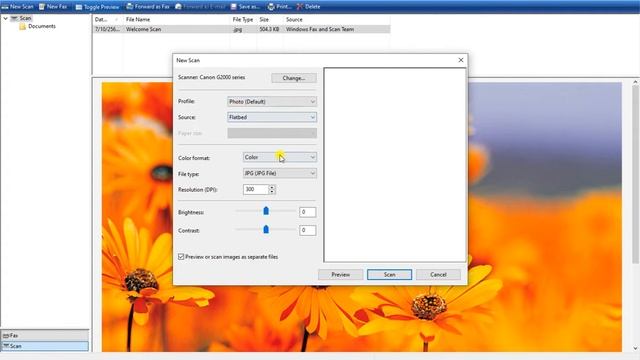Screen dimensions: 640x360
Task: Switch to the Scan pane at bottom
Action: pos(44,346)
